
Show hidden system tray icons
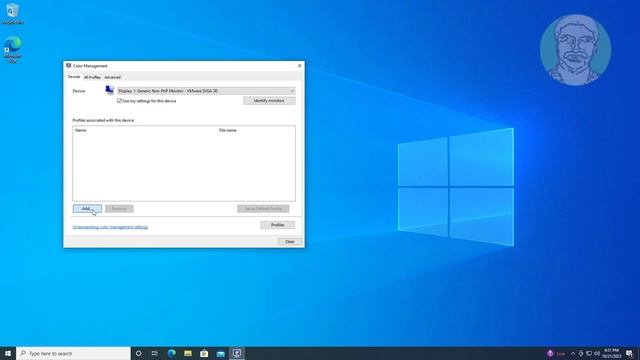[x=573, y=353]
